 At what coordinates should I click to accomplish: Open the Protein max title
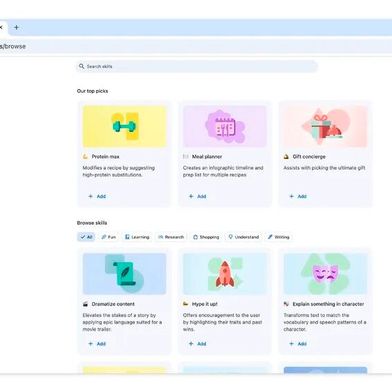coord(105,156)
